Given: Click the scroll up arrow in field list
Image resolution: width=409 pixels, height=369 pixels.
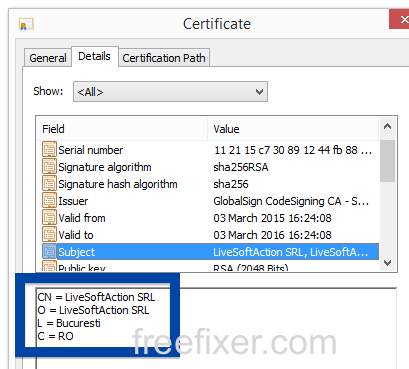Looking at the screenshot, I should [387, 127].
